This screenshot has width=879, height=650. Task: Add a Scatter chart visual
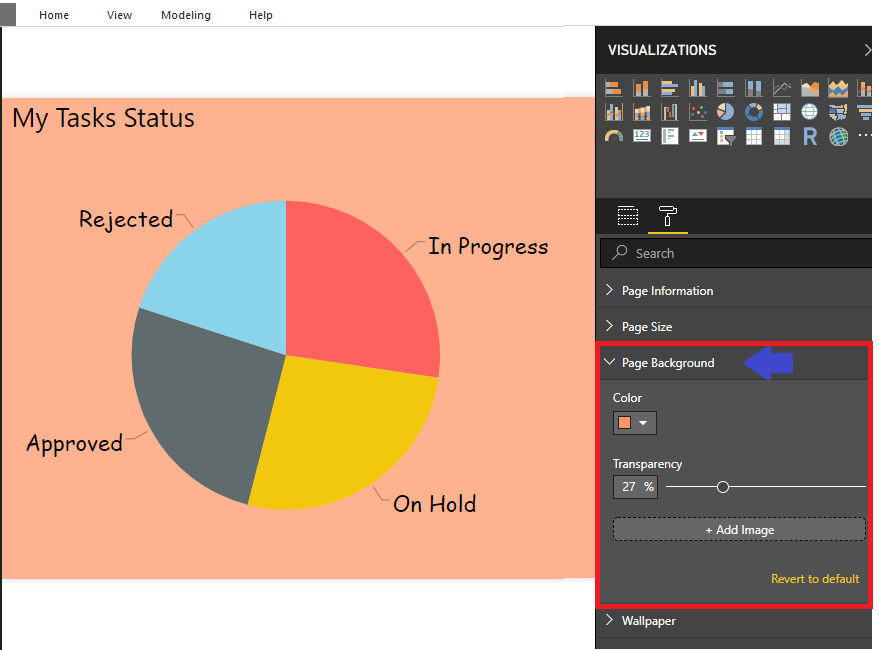click(700, 111)
